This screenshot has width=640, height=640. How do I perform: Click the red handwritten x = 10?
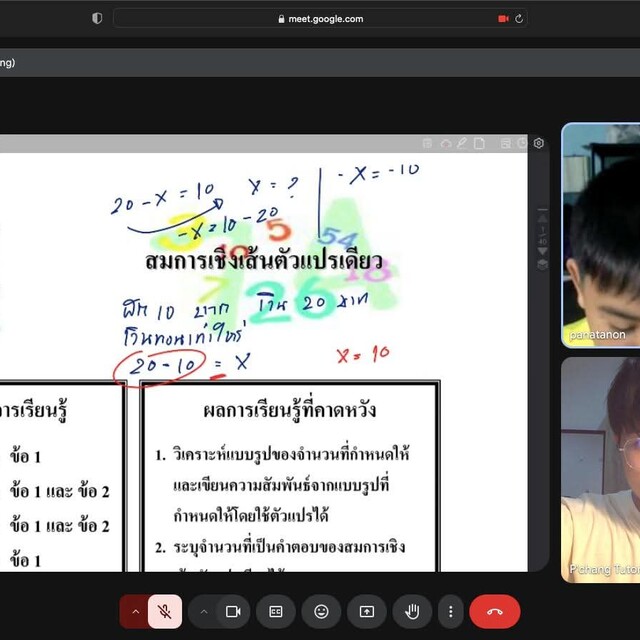363,354
